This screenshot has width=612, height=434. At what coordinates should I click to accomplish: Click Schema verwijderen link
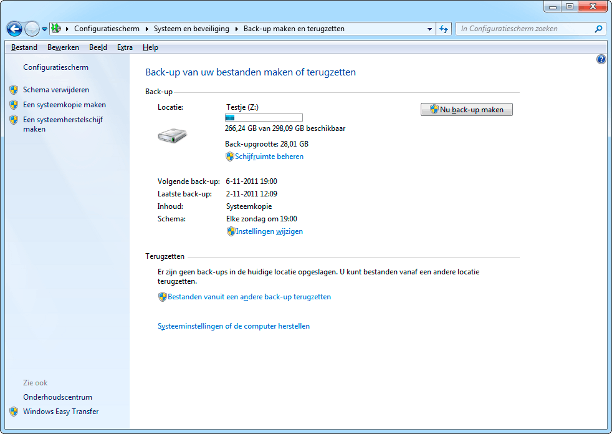pos(56,89)
